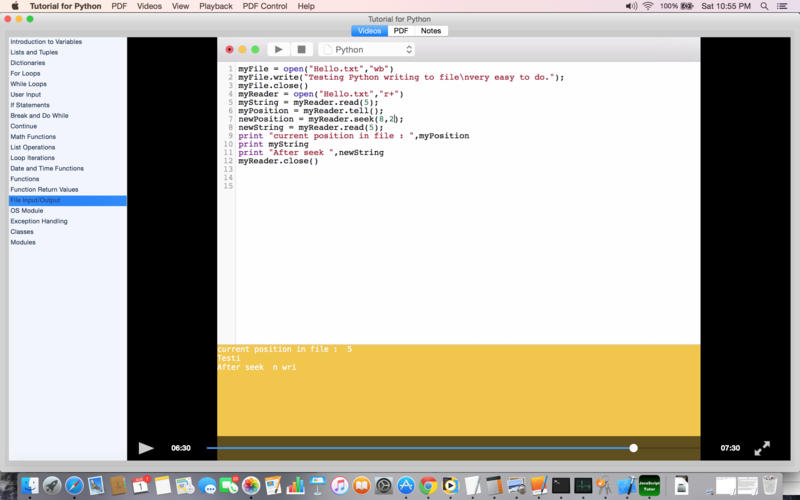Open Terminal from the dock
Image resolution: width=800 pixels, height=500 pixels.
pyautogui.click(x=561, y=485)
